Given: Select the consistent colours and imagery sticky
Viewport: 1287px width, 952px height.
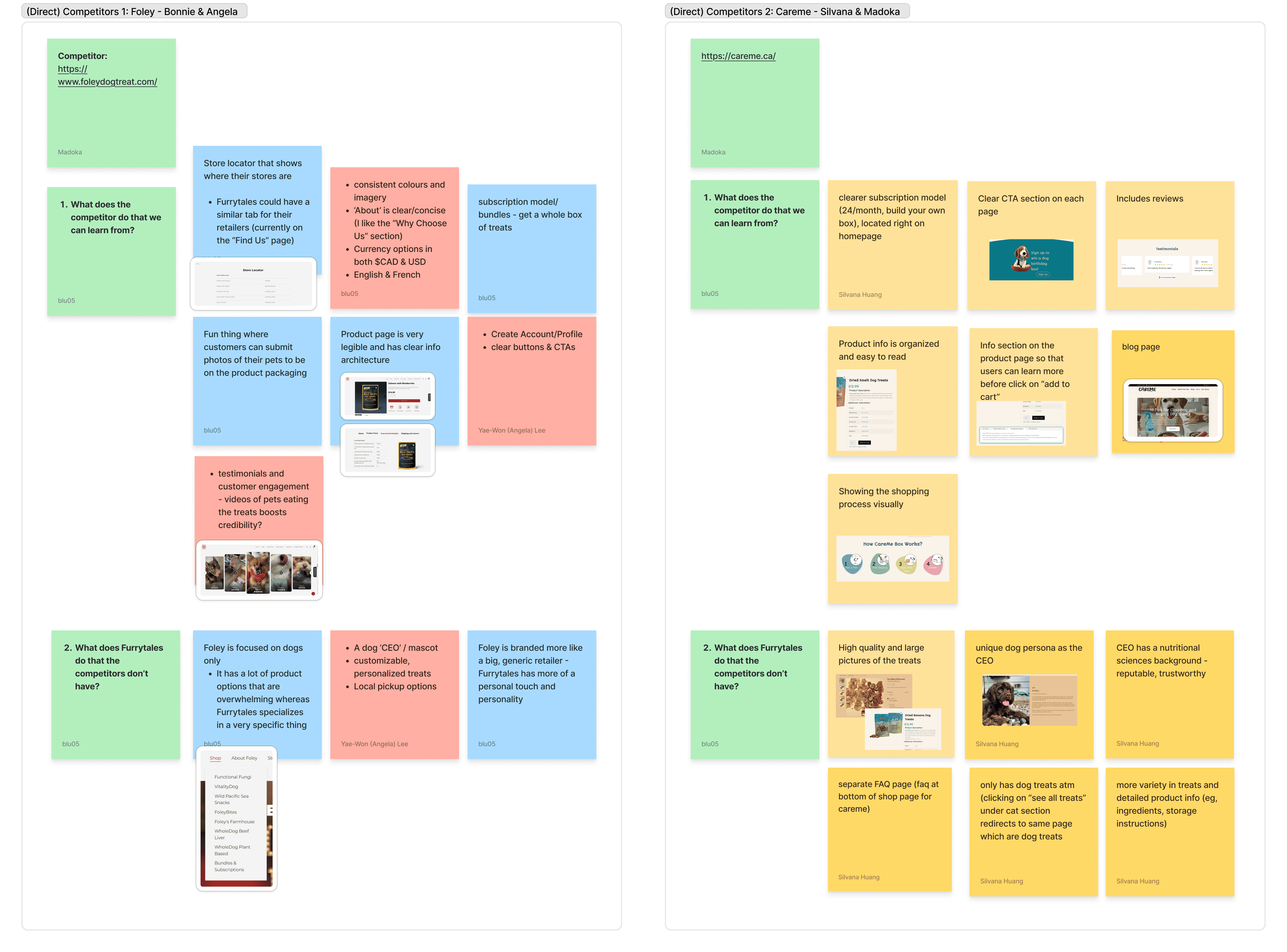Looking at the screenshot, I should 394,237.
